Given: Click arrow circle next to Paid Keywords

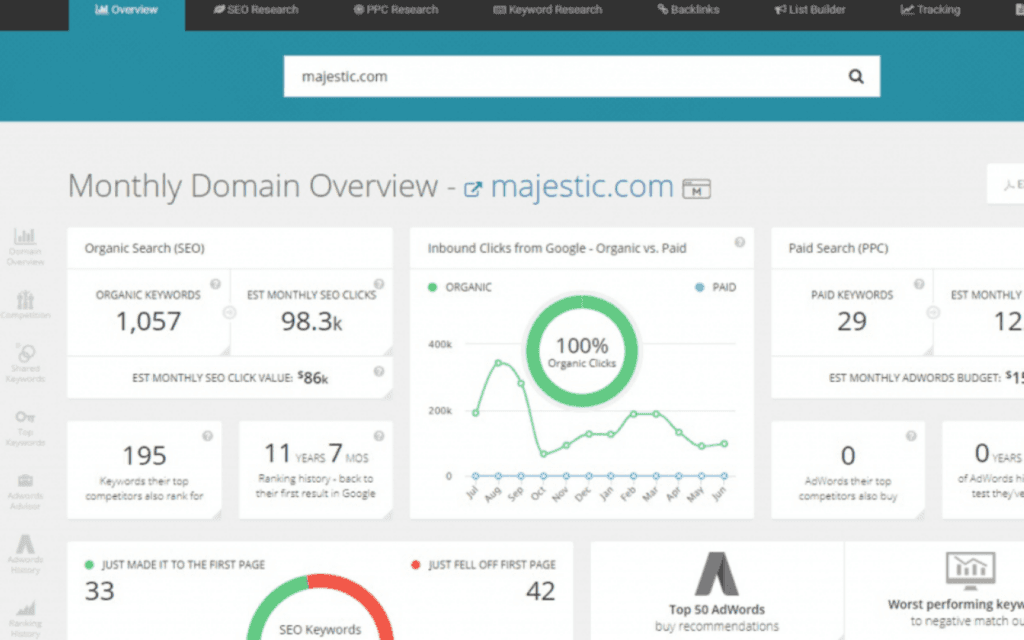Looking at the screenshot, I should pyautogui.click(x=933, y=313).
